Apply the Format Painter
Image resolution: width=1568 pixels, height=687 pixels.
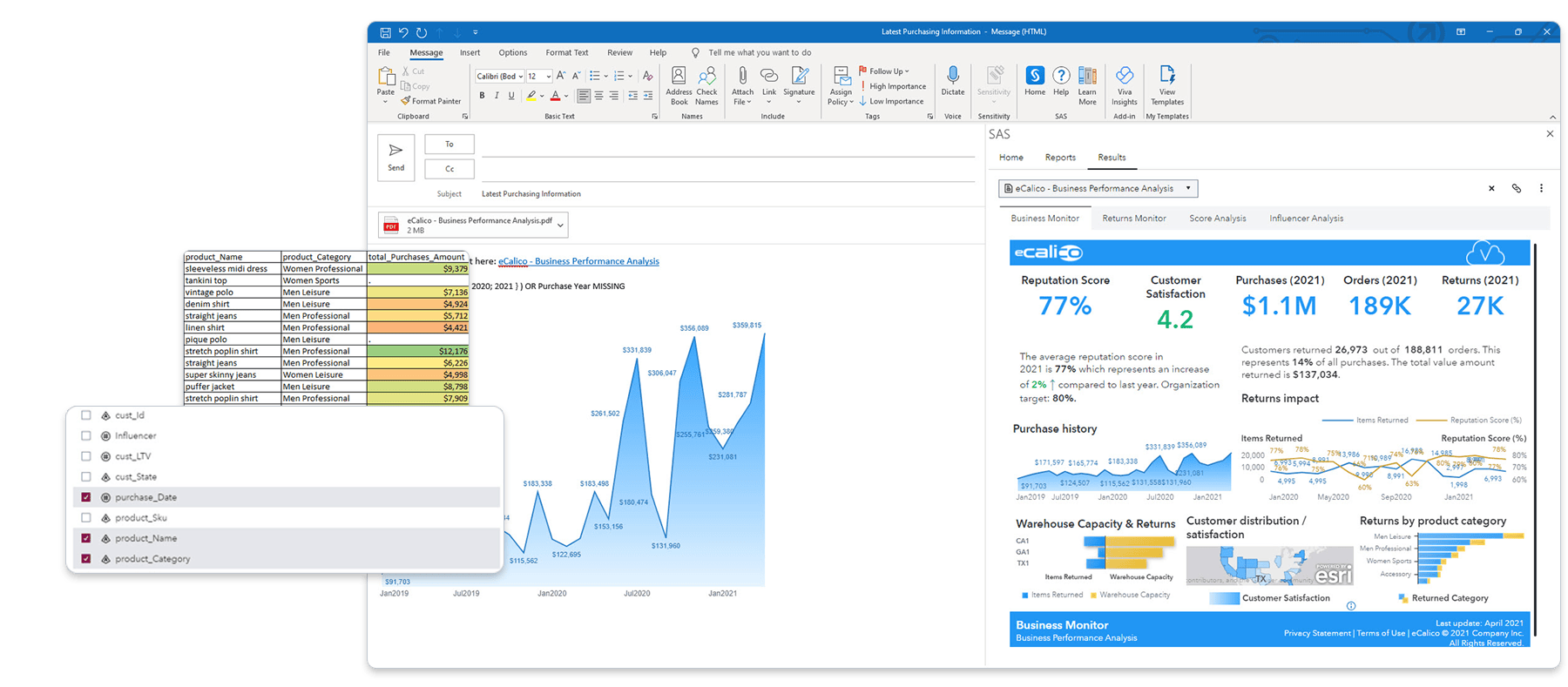click(430, 101)
